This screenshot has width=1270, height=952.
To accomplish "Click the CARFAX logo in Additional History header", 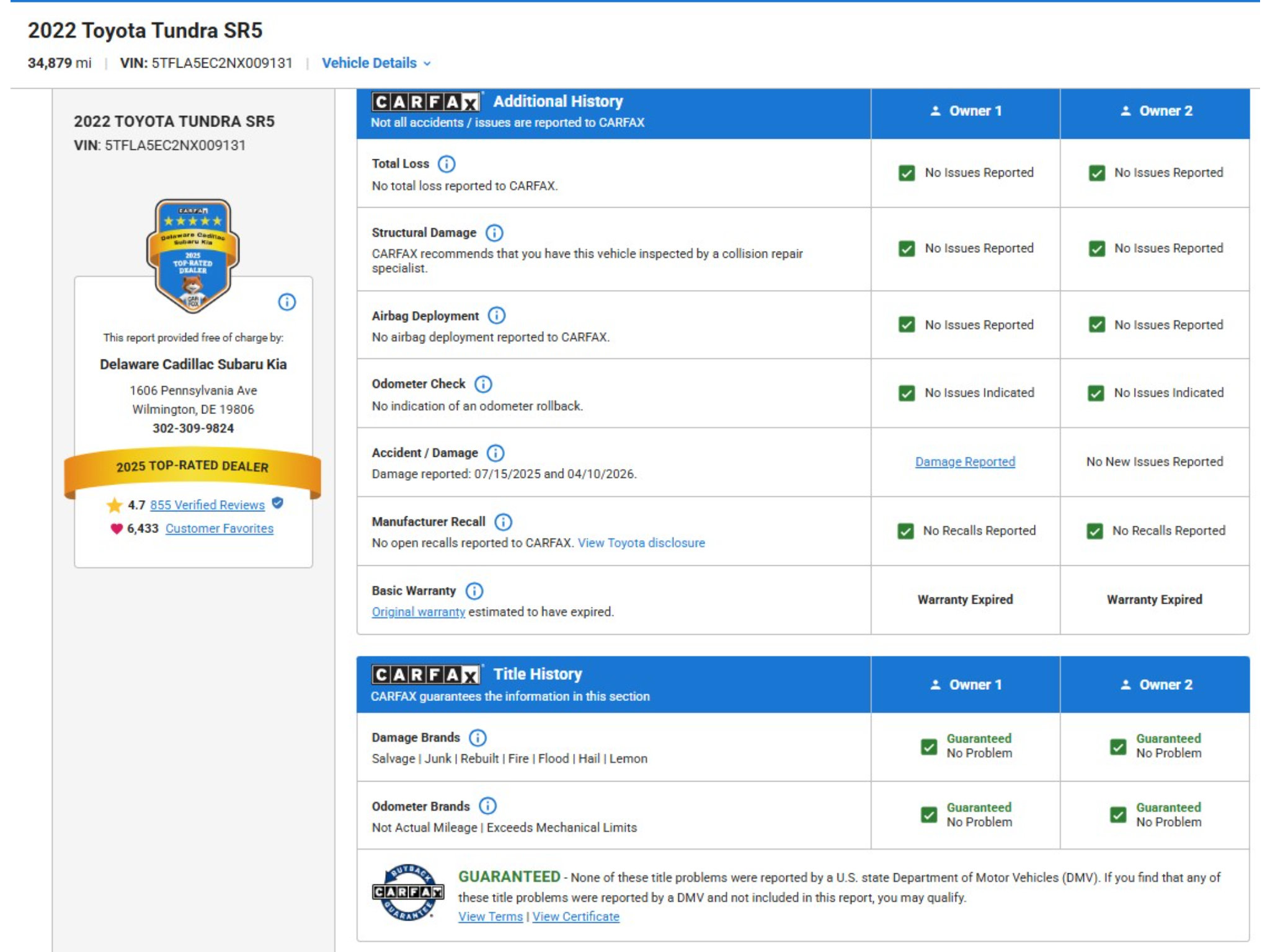I will click(x=426, y=102).
